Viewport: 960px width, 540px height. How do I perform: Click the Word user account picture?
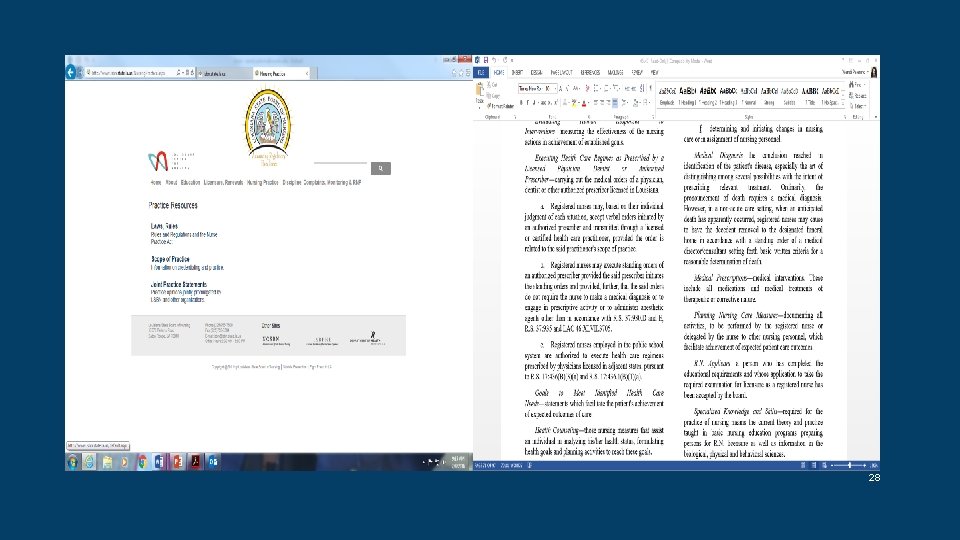pos(874,72)
